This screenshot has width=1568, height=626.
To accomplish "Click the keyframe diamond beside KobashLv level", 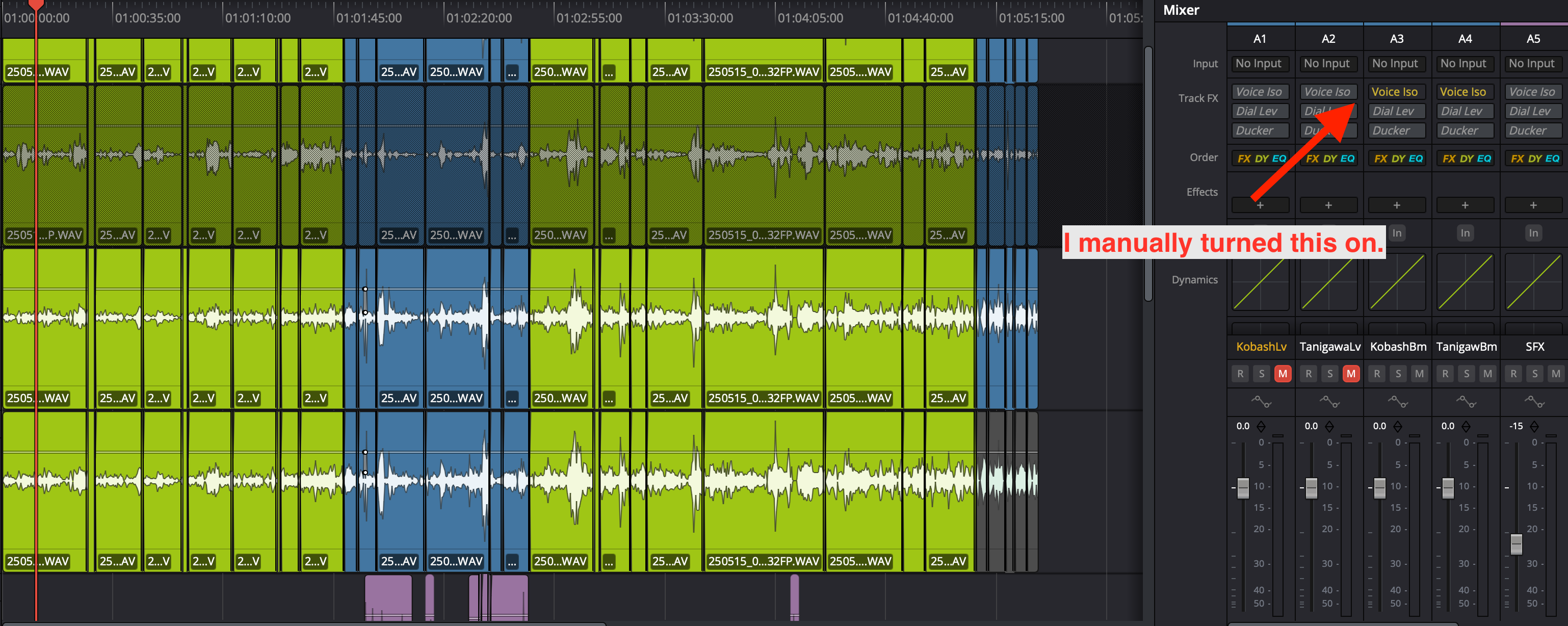I will pyautogui.click(x=1261, y=426).
